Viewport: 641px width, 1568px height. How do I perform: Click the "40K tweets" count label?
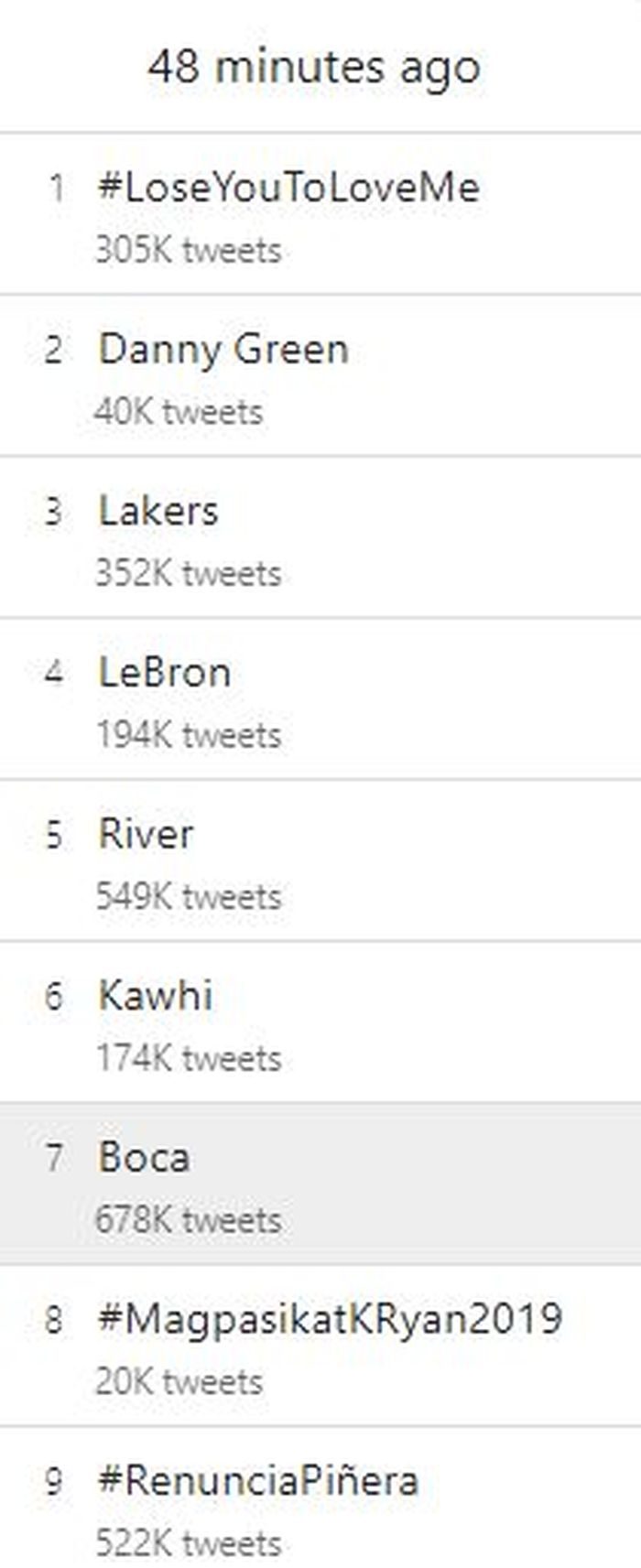179,412
